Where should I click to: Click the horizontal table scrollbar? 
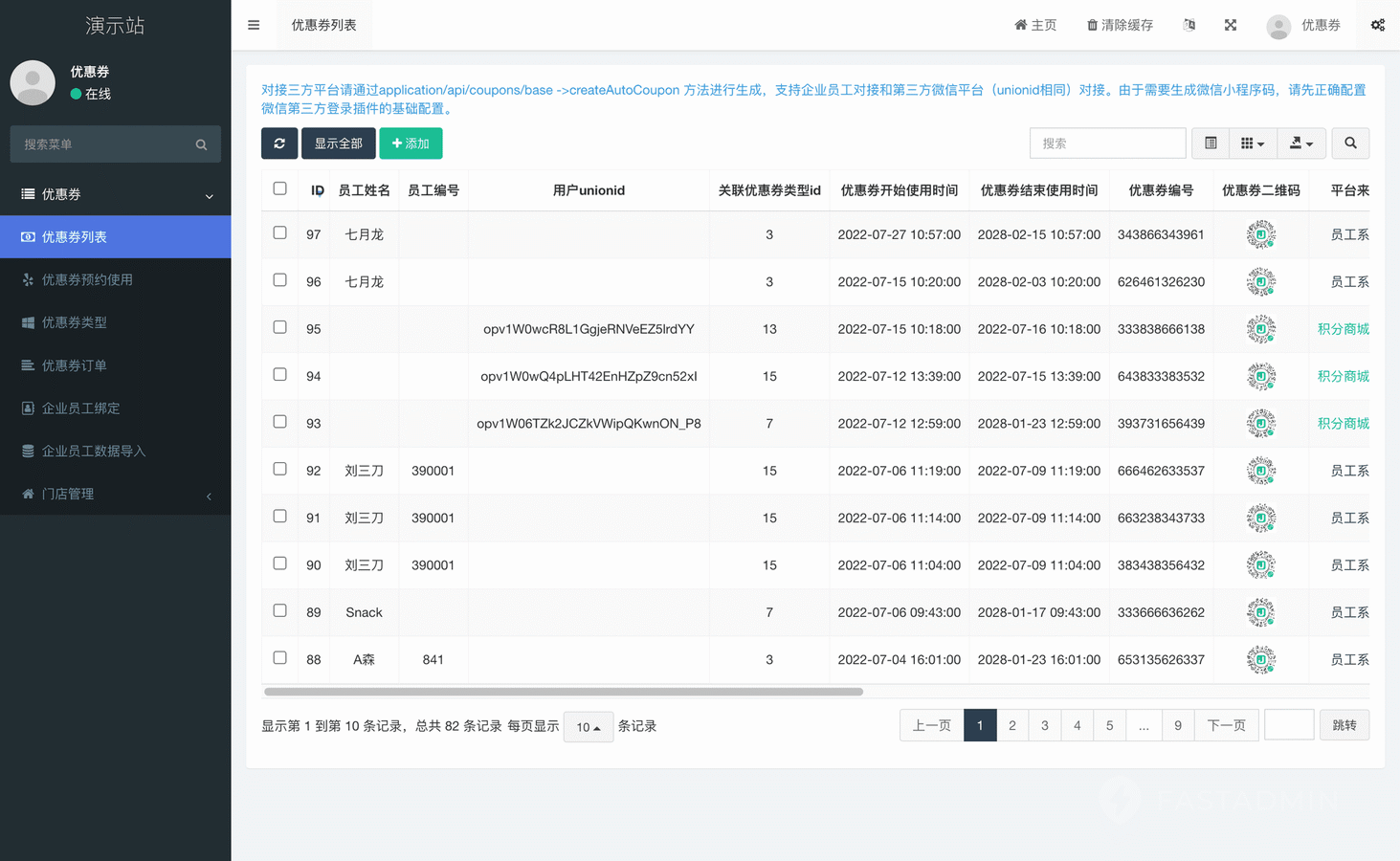click(564, 691)
